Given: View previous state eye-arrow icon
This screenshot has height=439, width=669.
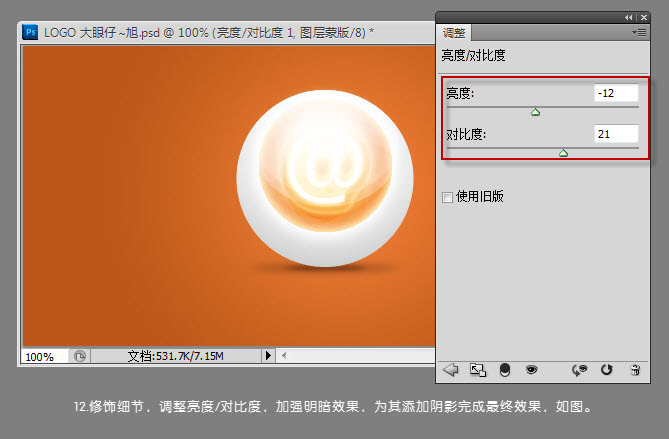Looking at the screenshot, I should coord(579,370).
